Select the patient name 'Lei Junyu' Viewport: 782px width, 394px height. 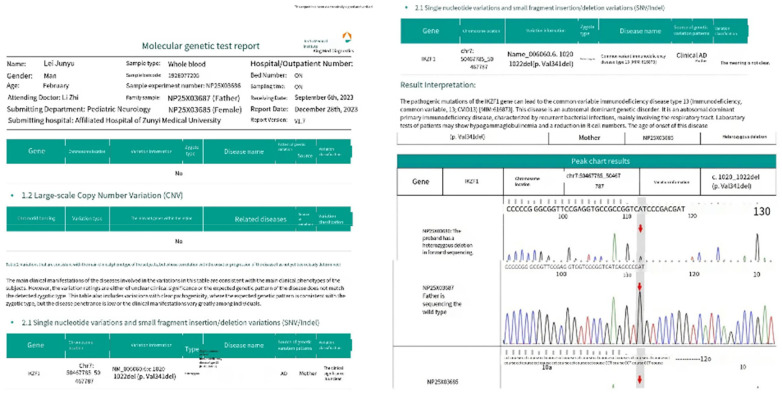coord(58,64)
